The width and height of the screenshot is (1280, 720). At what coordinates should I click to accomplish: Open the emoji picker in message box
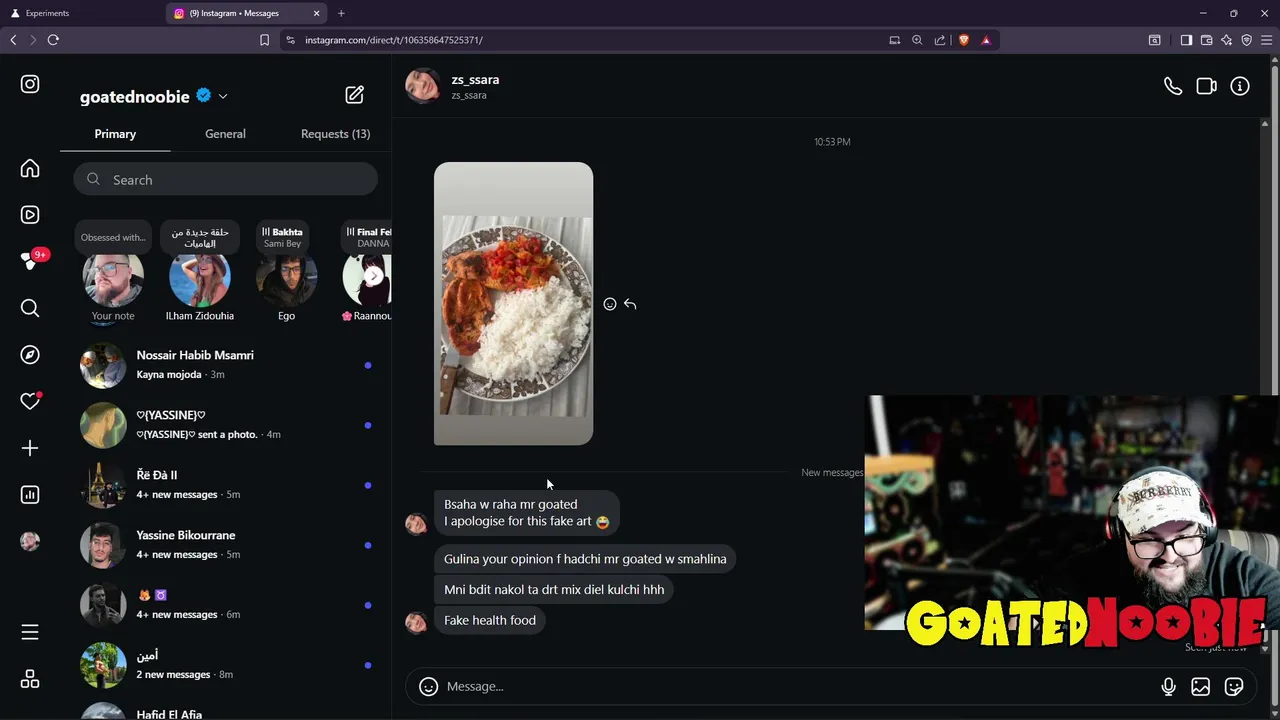point(428,686)
